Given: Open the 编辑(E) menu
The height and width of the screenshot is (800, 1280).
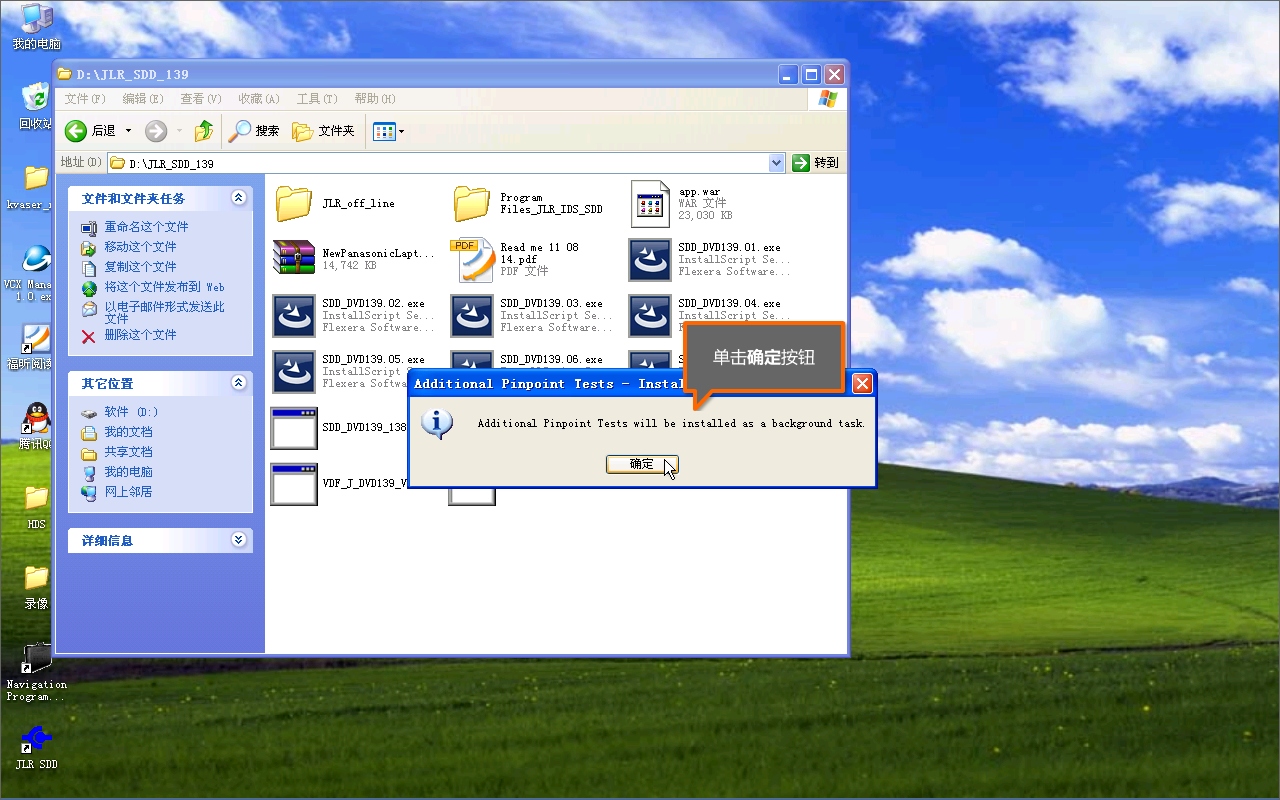Looking at the screenshot, I should coord(143,99).
